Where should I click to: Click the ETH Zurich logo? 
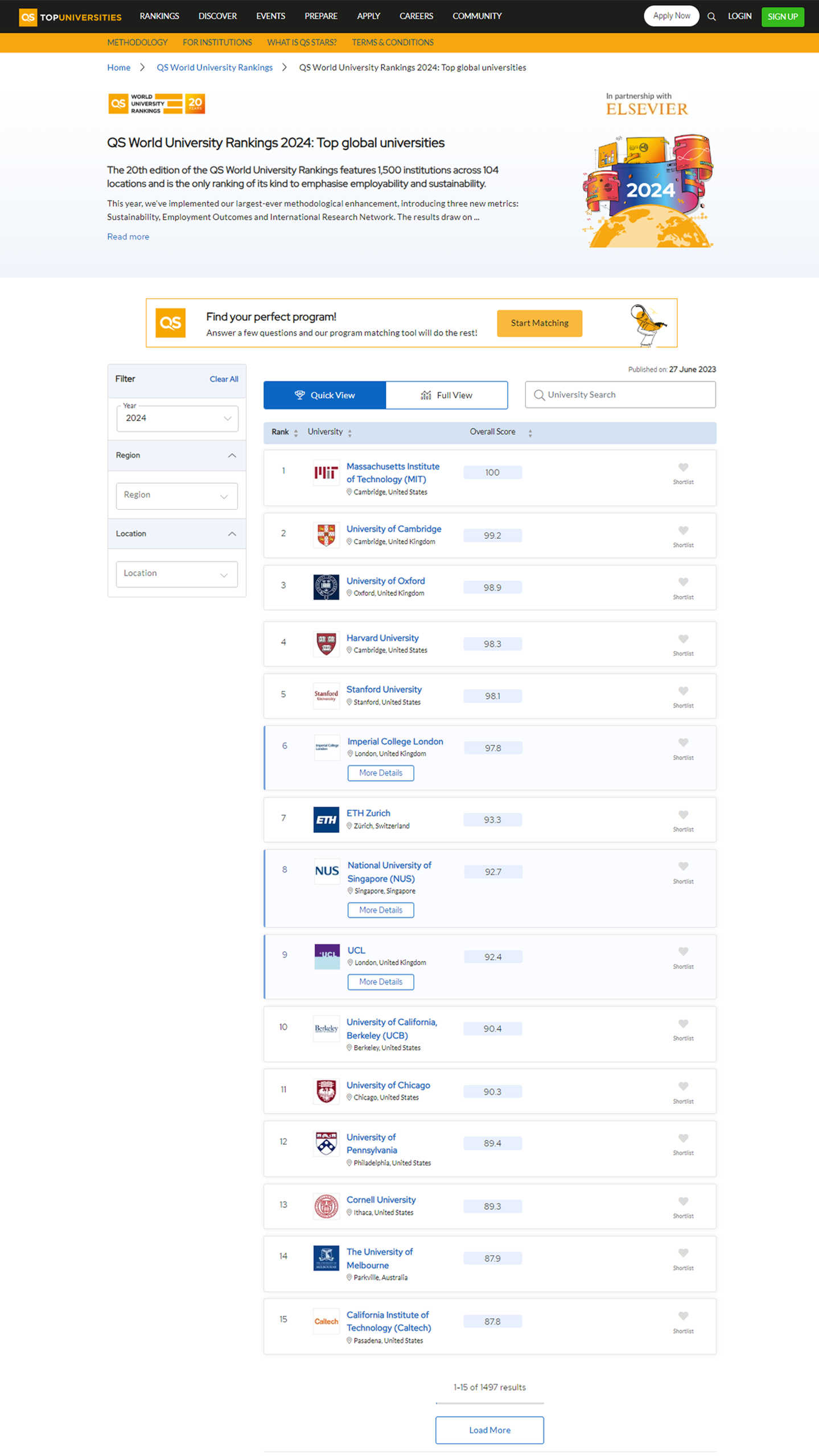(x=326, y=819)
